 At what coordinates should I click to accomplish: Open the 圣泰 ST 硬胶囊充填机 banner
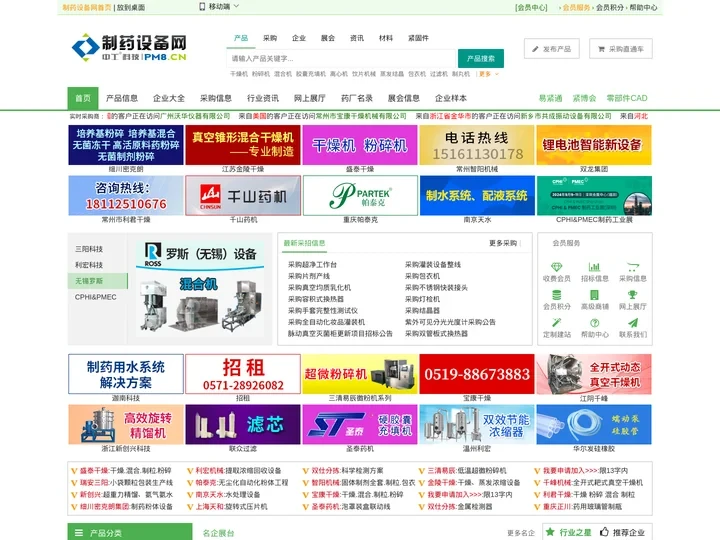coord(360,424)
